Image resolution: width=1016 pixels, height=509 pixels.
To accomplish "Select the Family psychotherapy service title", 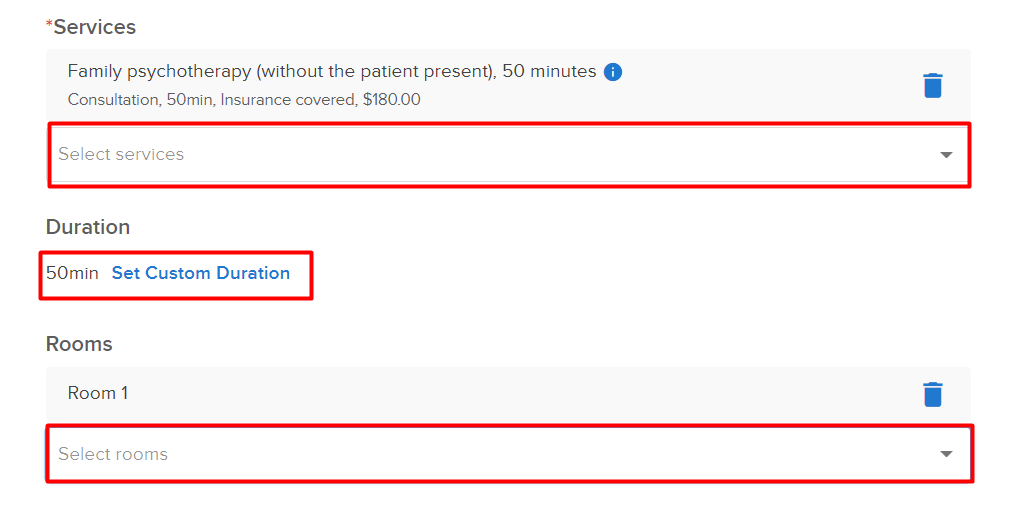I will pyautogui.click(x=332, y=71).
